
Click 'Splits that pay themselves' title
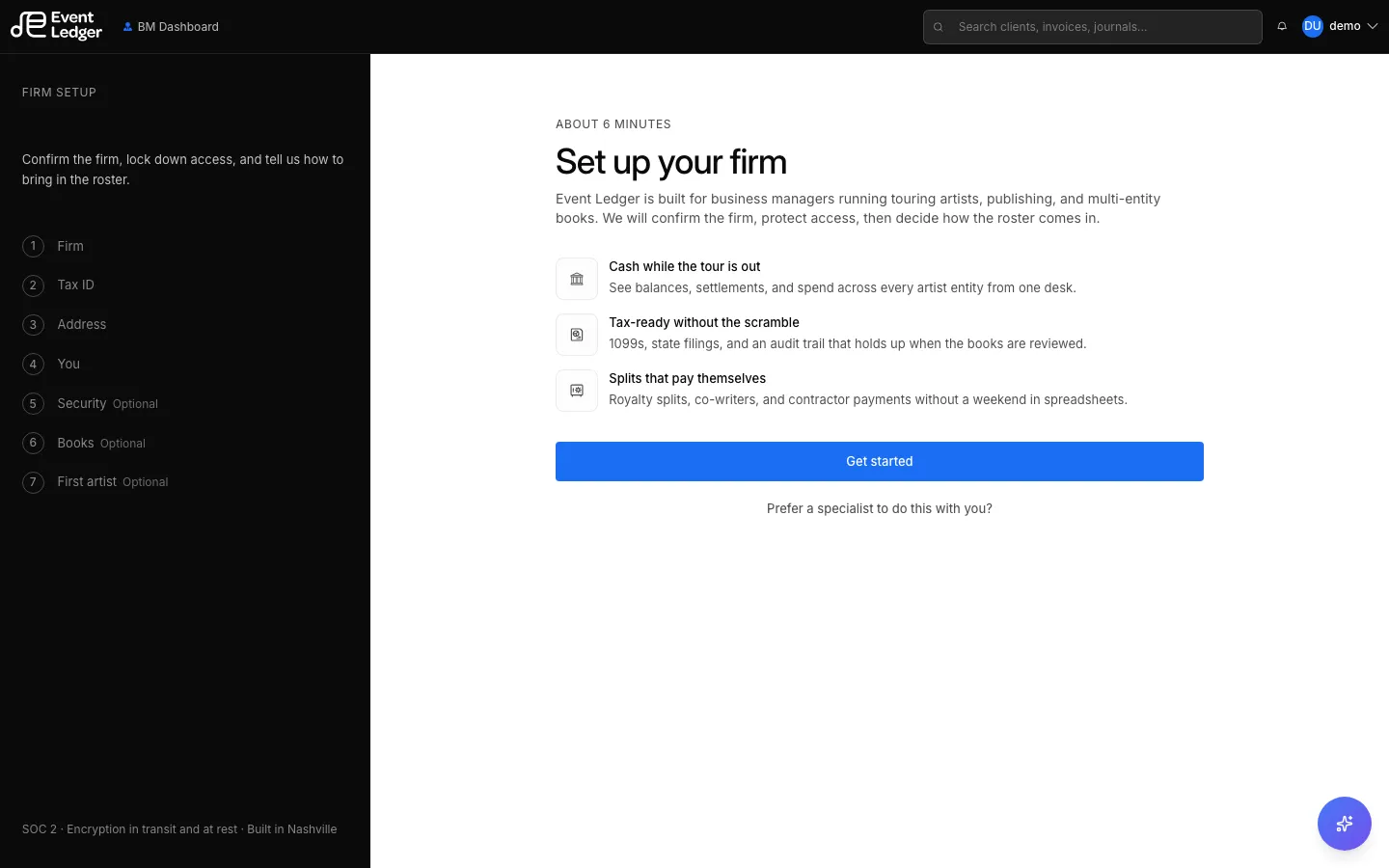click(688, 379)
